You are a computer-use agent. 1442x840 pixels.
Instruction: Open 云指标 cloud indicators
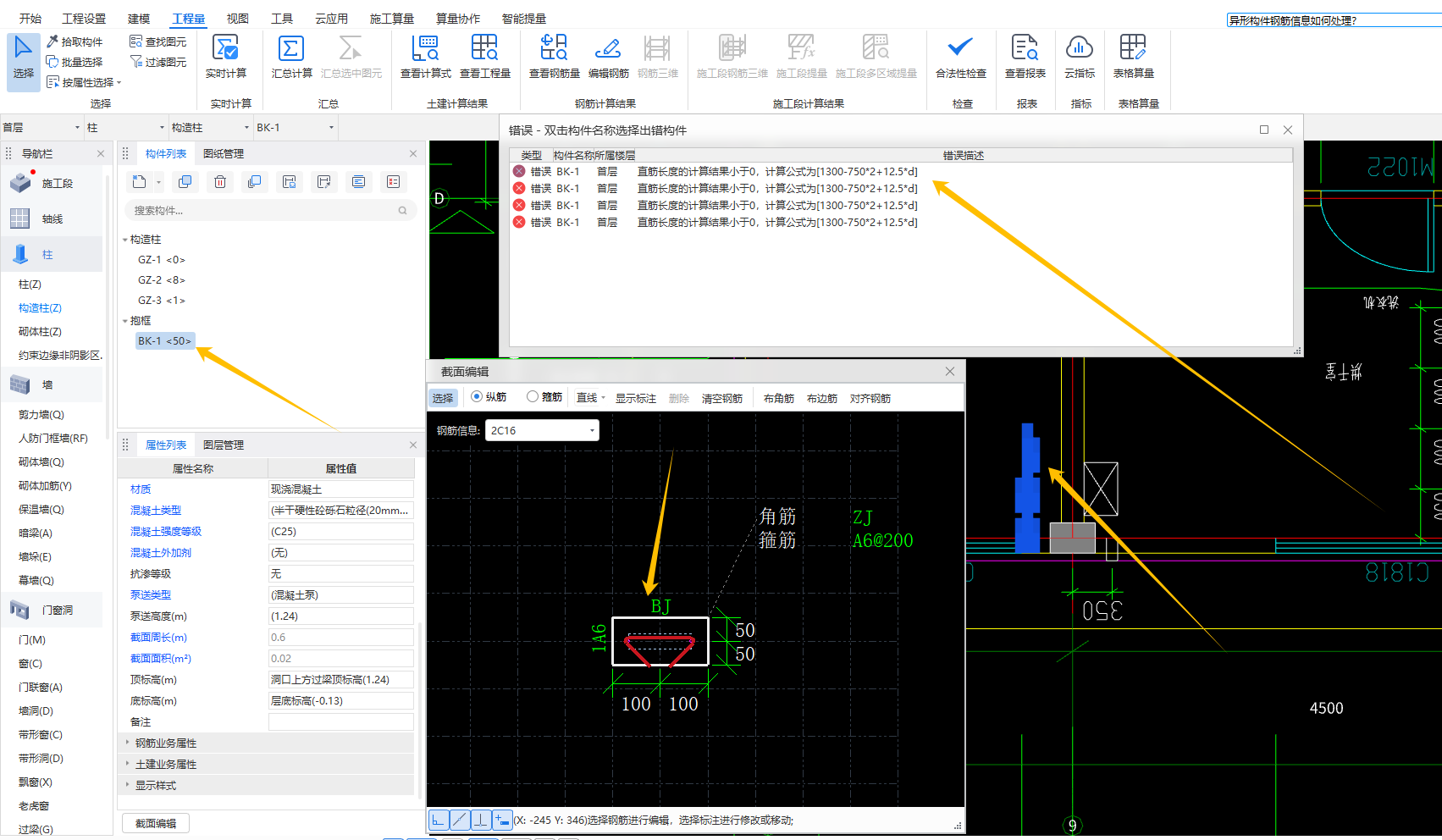point(1080,57)
